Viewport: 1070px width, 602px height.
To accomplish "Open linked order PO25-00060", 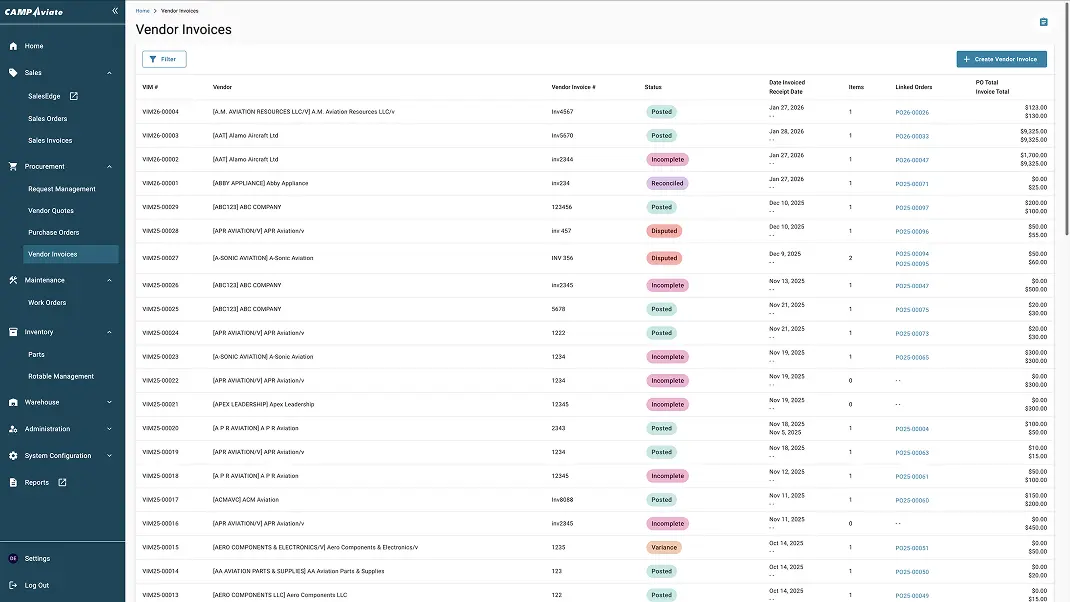I will (x=912, y=500).
